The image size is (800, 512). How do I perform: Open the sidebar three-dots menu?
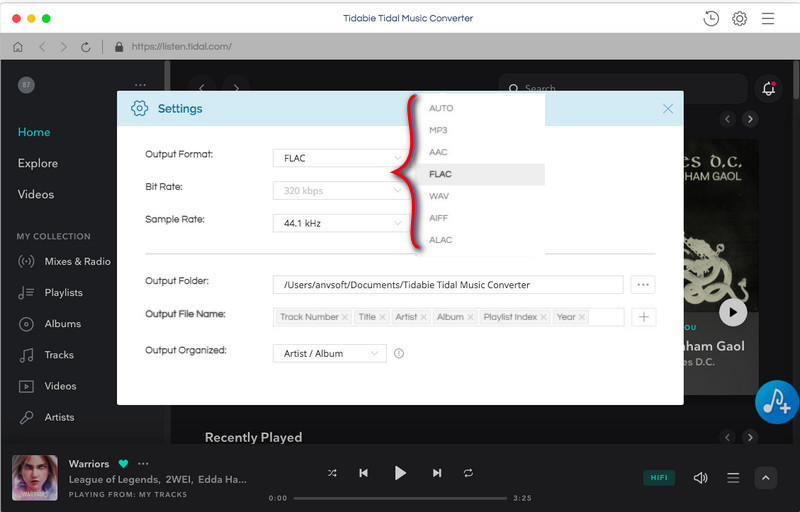140,85
